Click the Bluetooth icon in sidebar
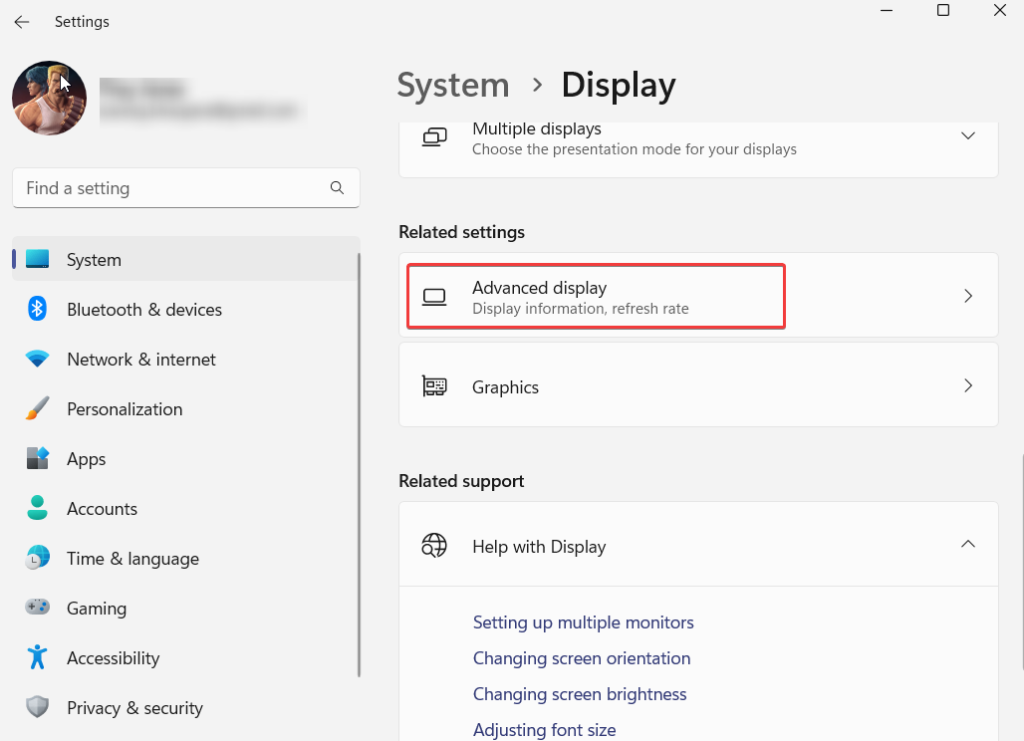 (37, 309)
